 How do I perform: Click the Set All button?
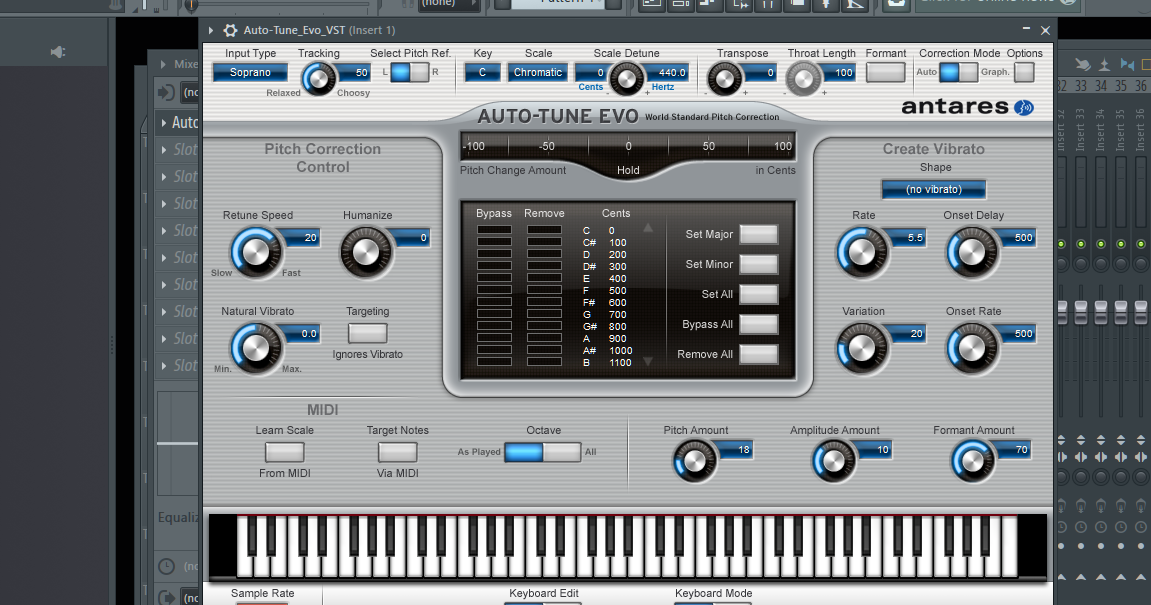(x=758, y=294)
